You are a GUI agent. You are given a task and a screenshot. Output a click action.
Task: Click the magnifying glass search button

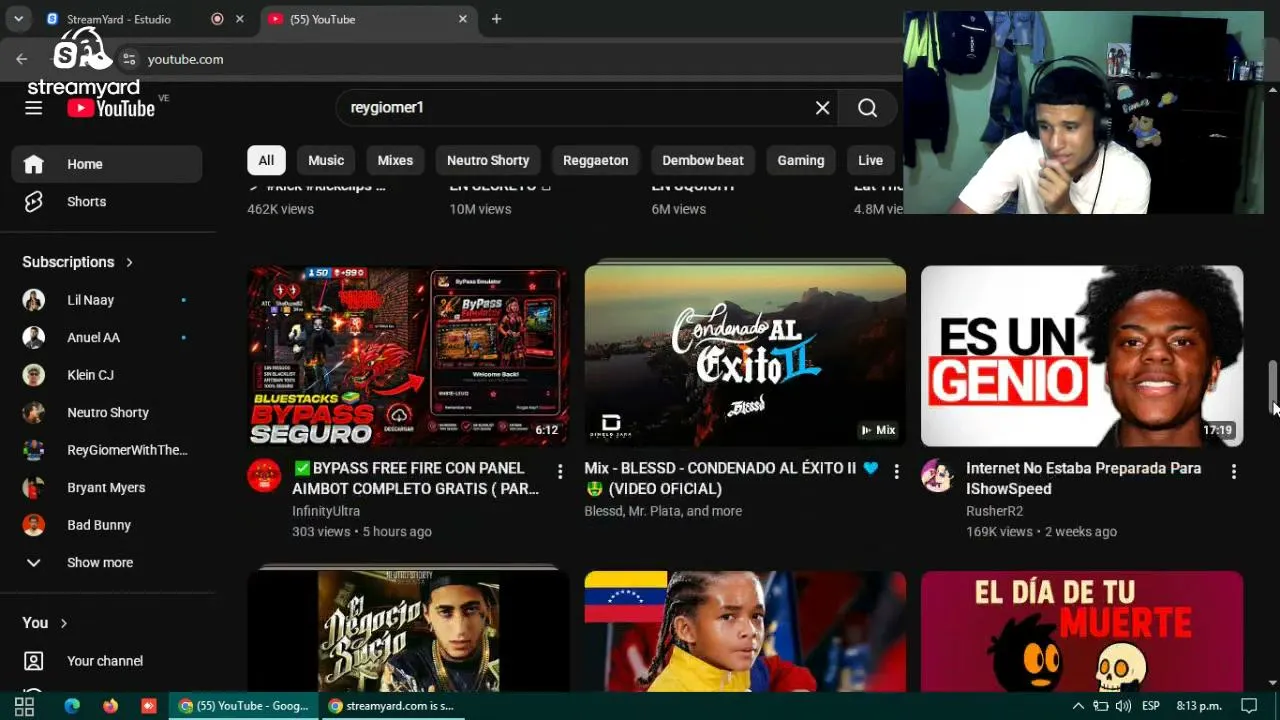pyautogui.click(x=867, y=108)
